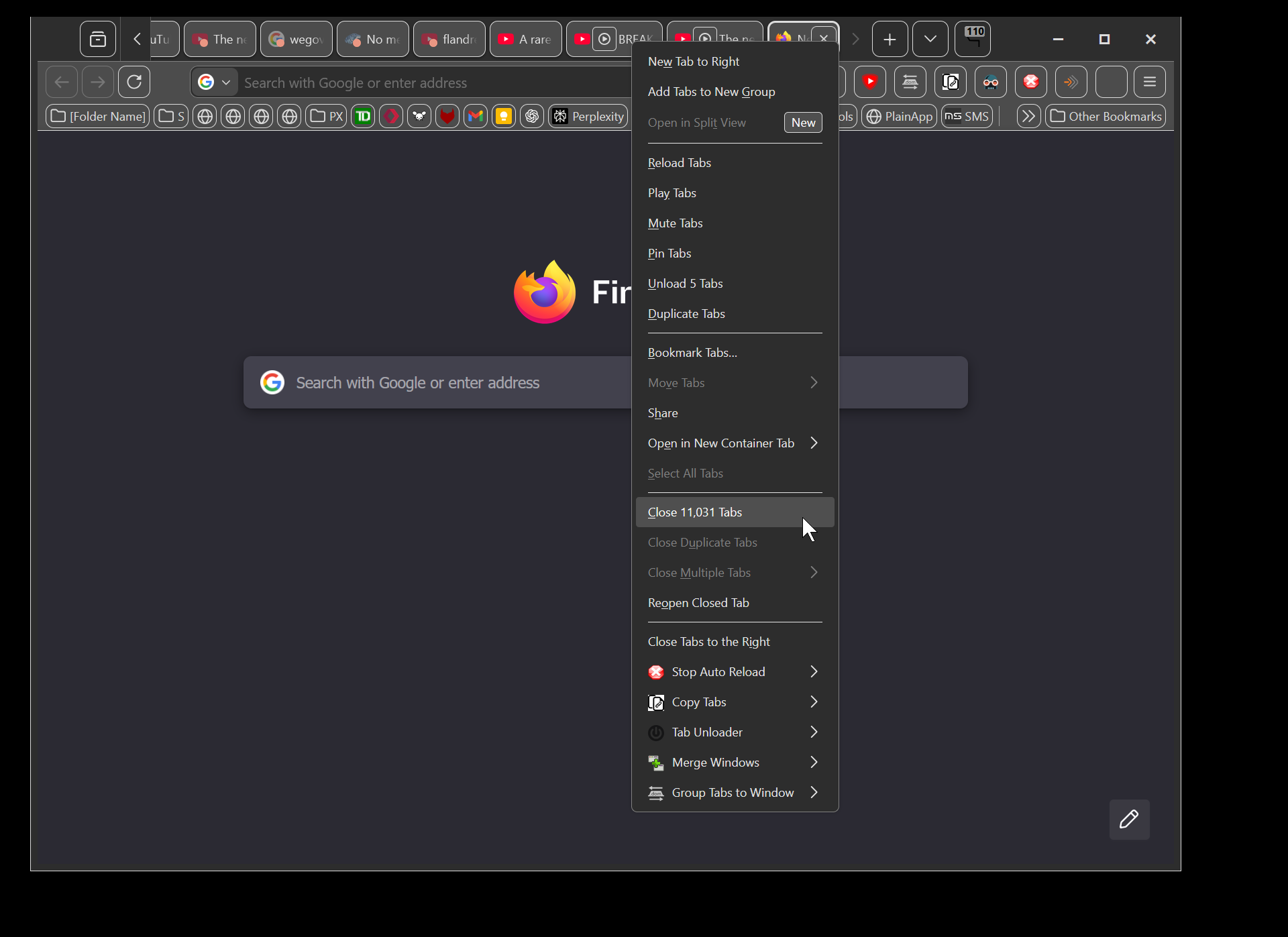Open the list all tabs dropdown

point(930,40)
